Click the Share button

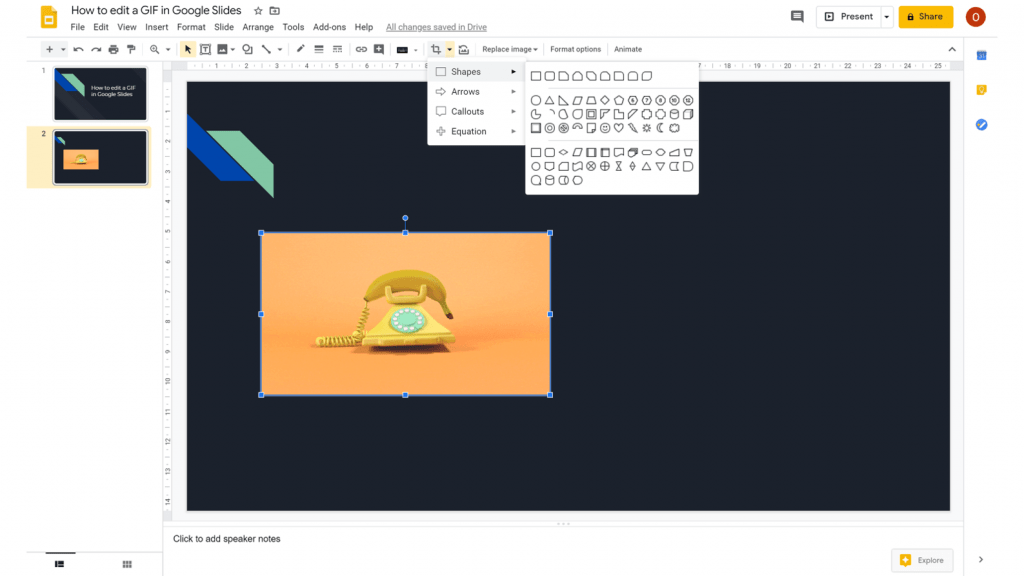925,17
